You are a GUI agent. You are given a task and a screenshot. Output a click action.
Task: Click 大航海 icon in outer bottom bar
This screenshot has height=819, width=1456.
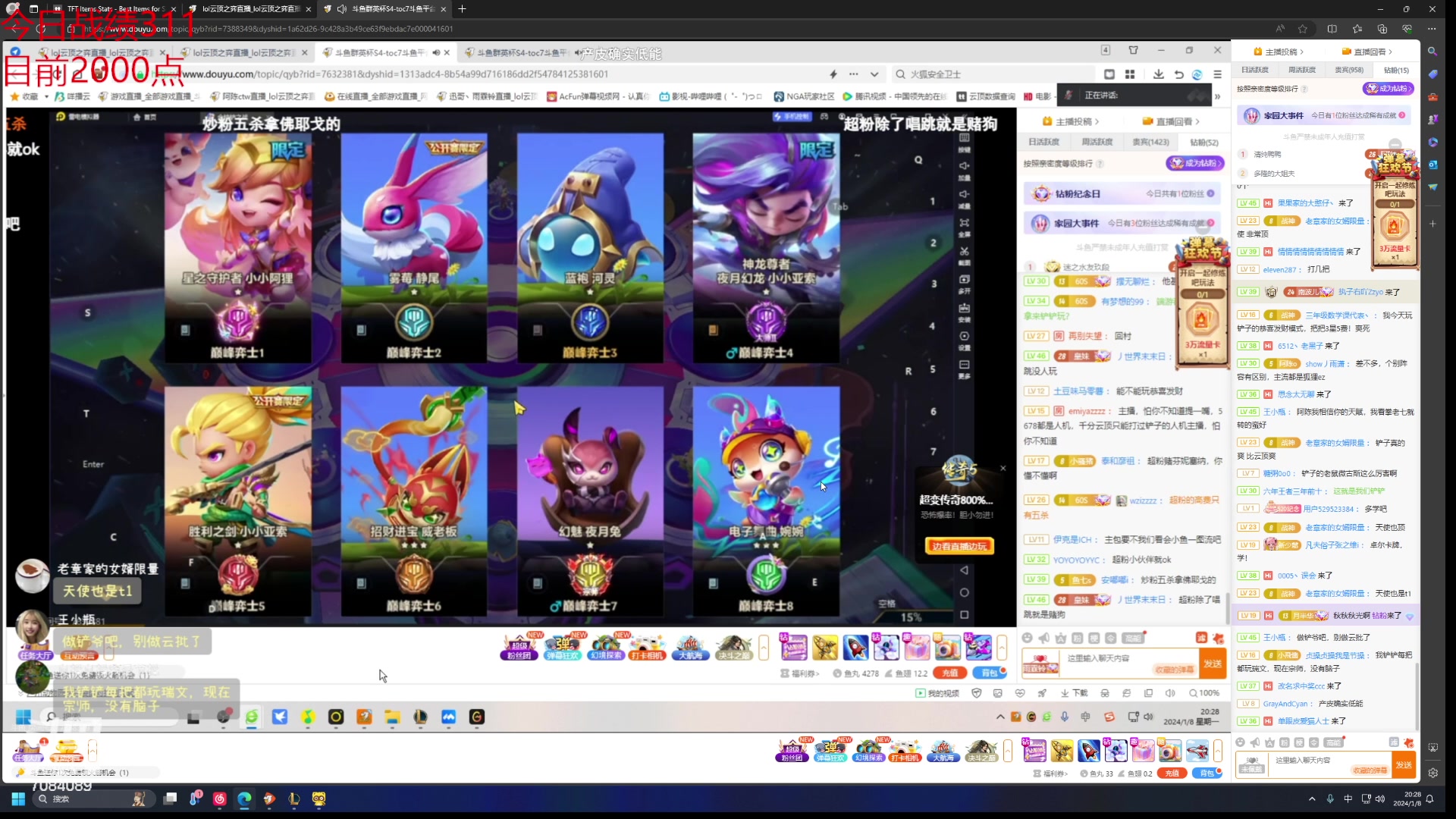coord(943,751)
